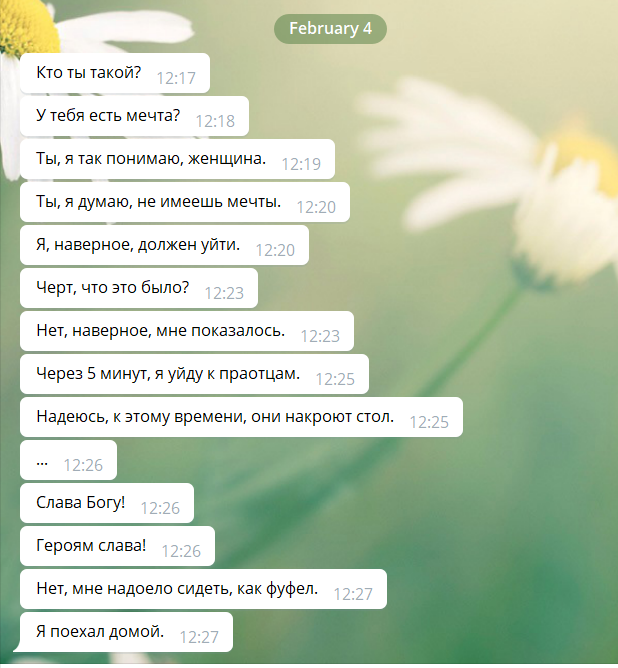
Task: Click the message "У тебя есть мечта?"
Action: [134, 116]
